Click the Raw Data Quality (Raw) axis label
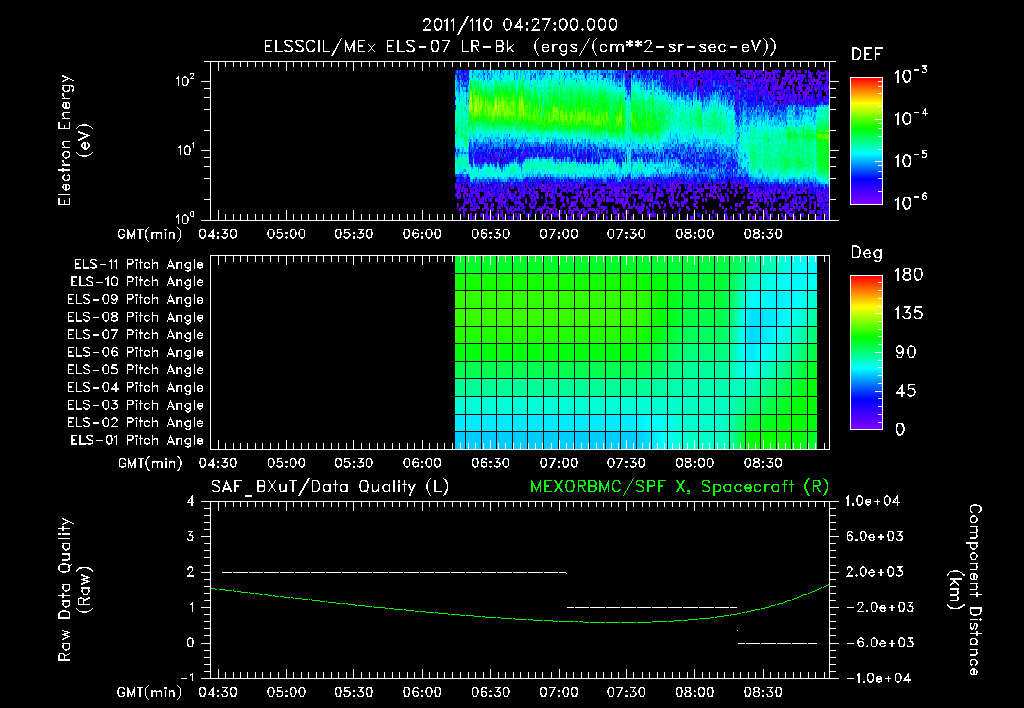Image resolution: width=1024 pixels, height=708 pixels. pyautogui.click(x=74, y=590)
